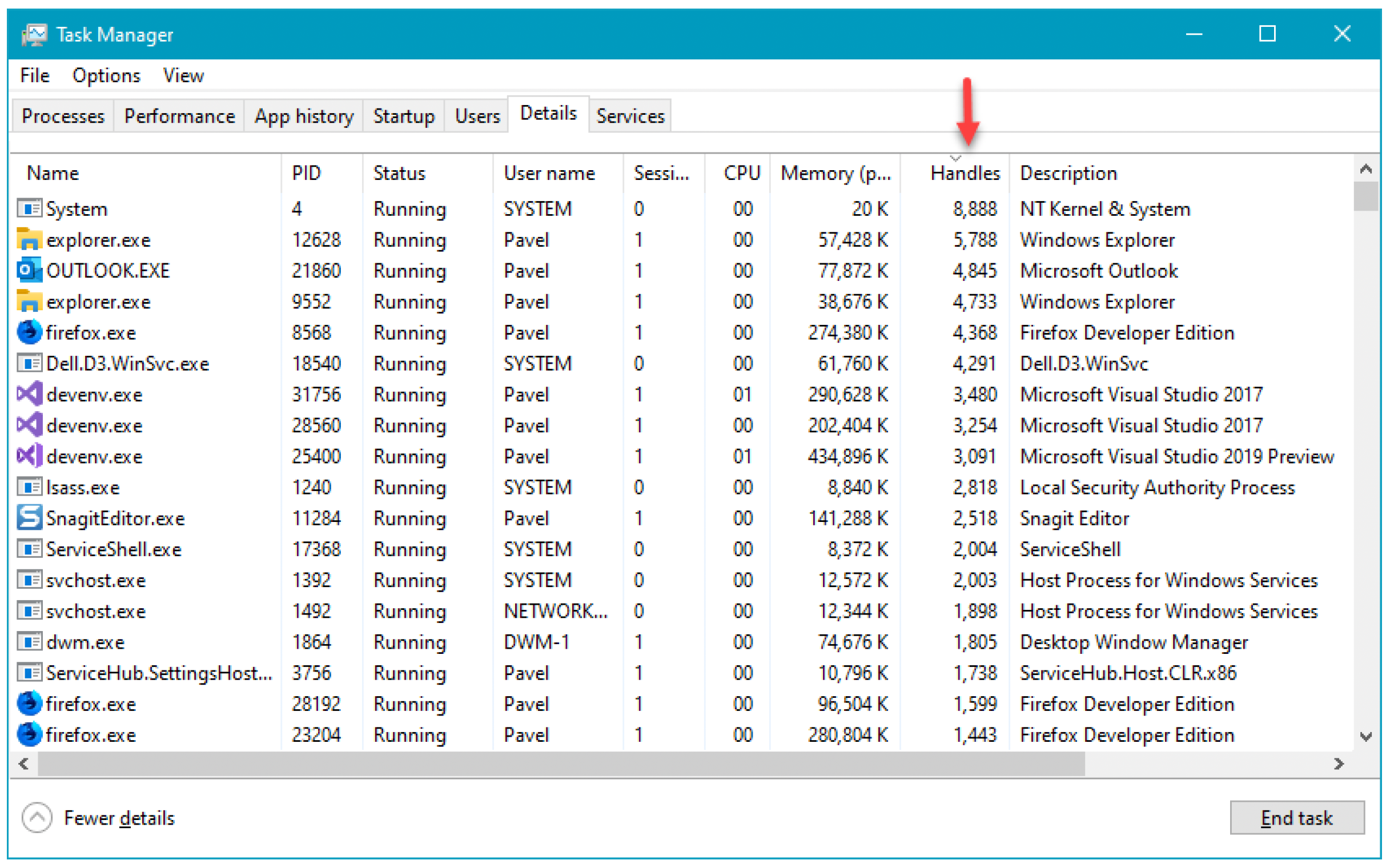1390x868 pixels.
Task: Click the lsass.exe process icon
Action: pyautogui.click(x=29, y=487)
